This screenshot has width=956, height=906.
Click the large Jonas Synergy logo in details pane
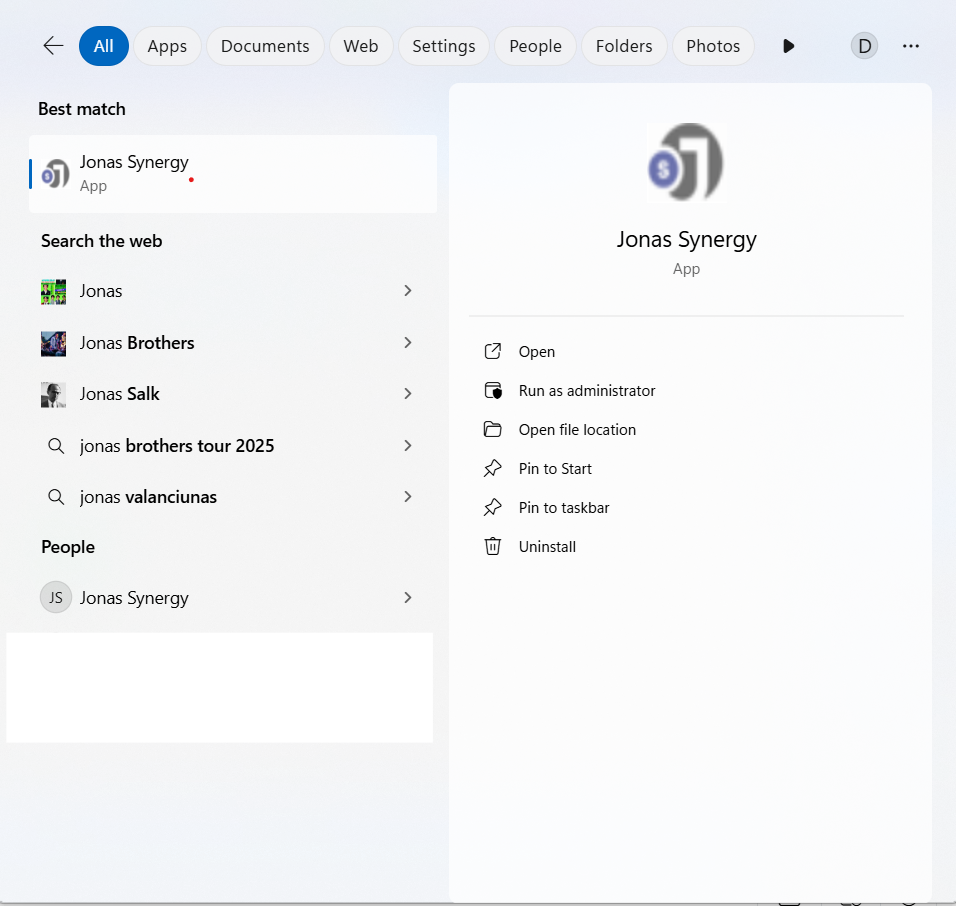[x=685, y=163]
